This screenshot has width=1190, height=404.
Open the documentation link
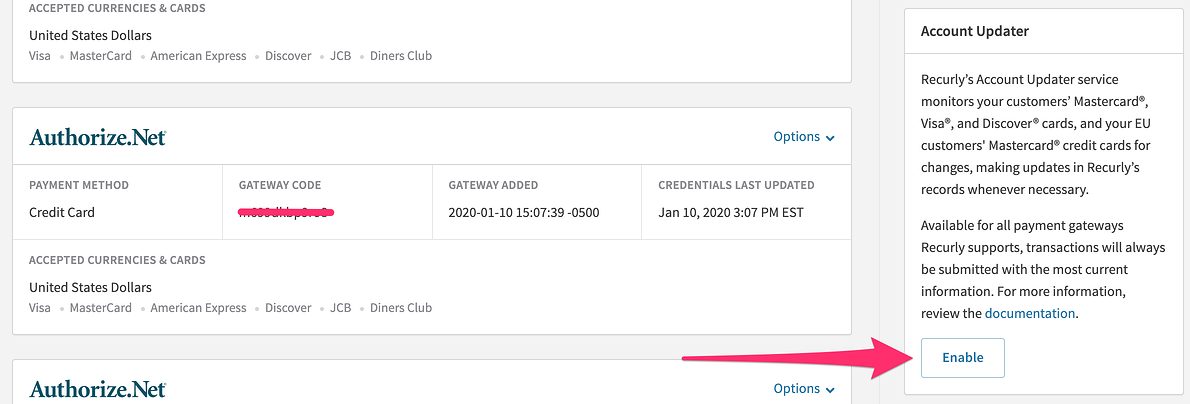pyautogui.click(x=1029, y=313)
